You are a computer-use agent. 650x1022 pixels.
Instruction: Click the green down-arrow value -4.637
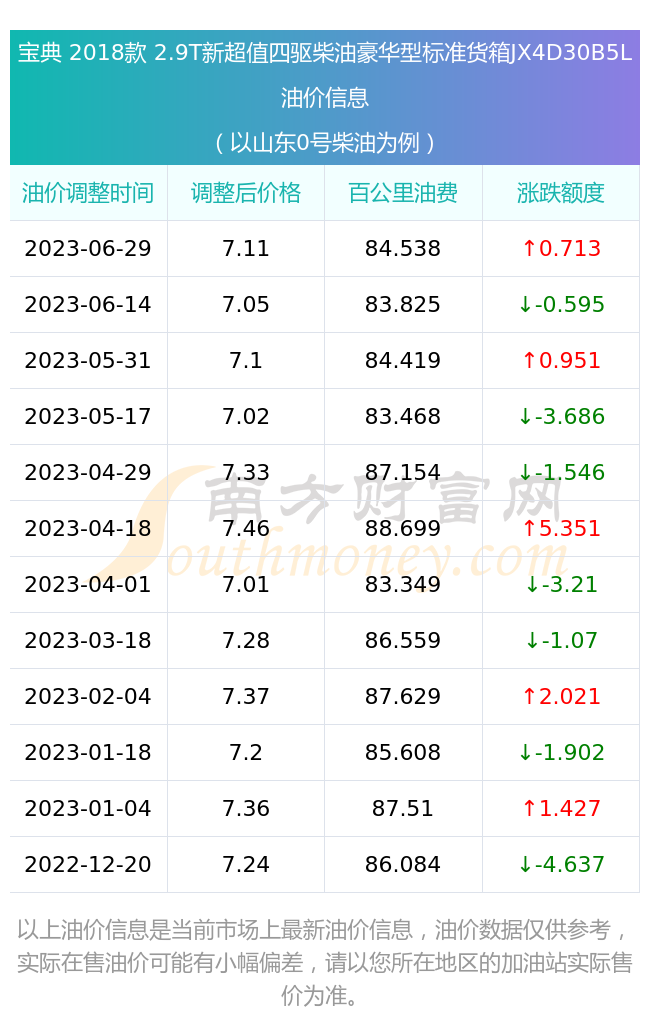[x=561, y=864]
